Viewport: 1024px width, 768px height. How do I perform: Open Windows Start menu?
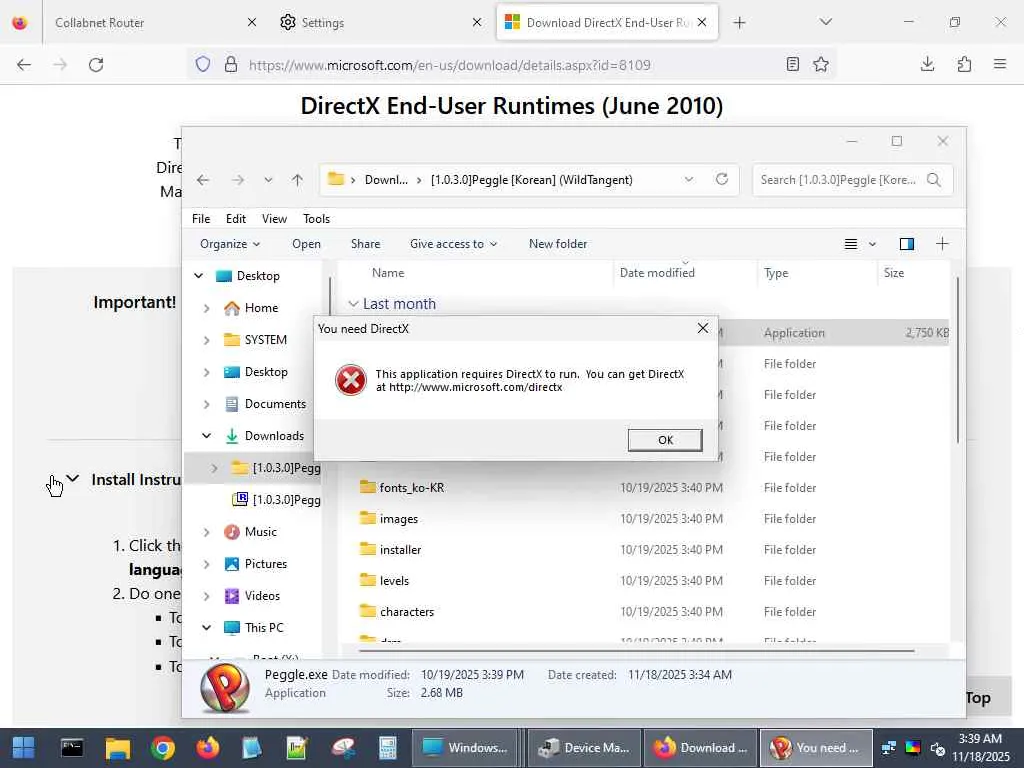[x=24, y=748]
